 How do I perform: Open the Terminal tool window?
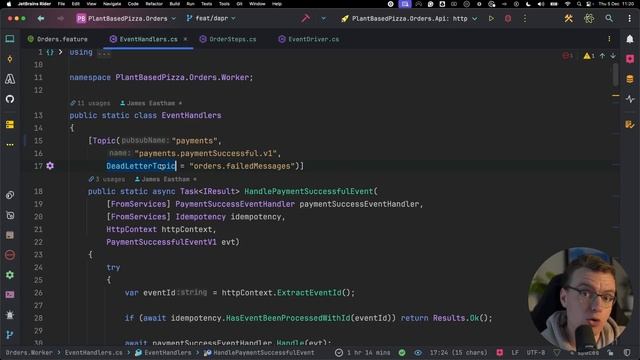[x=10, y=295]
